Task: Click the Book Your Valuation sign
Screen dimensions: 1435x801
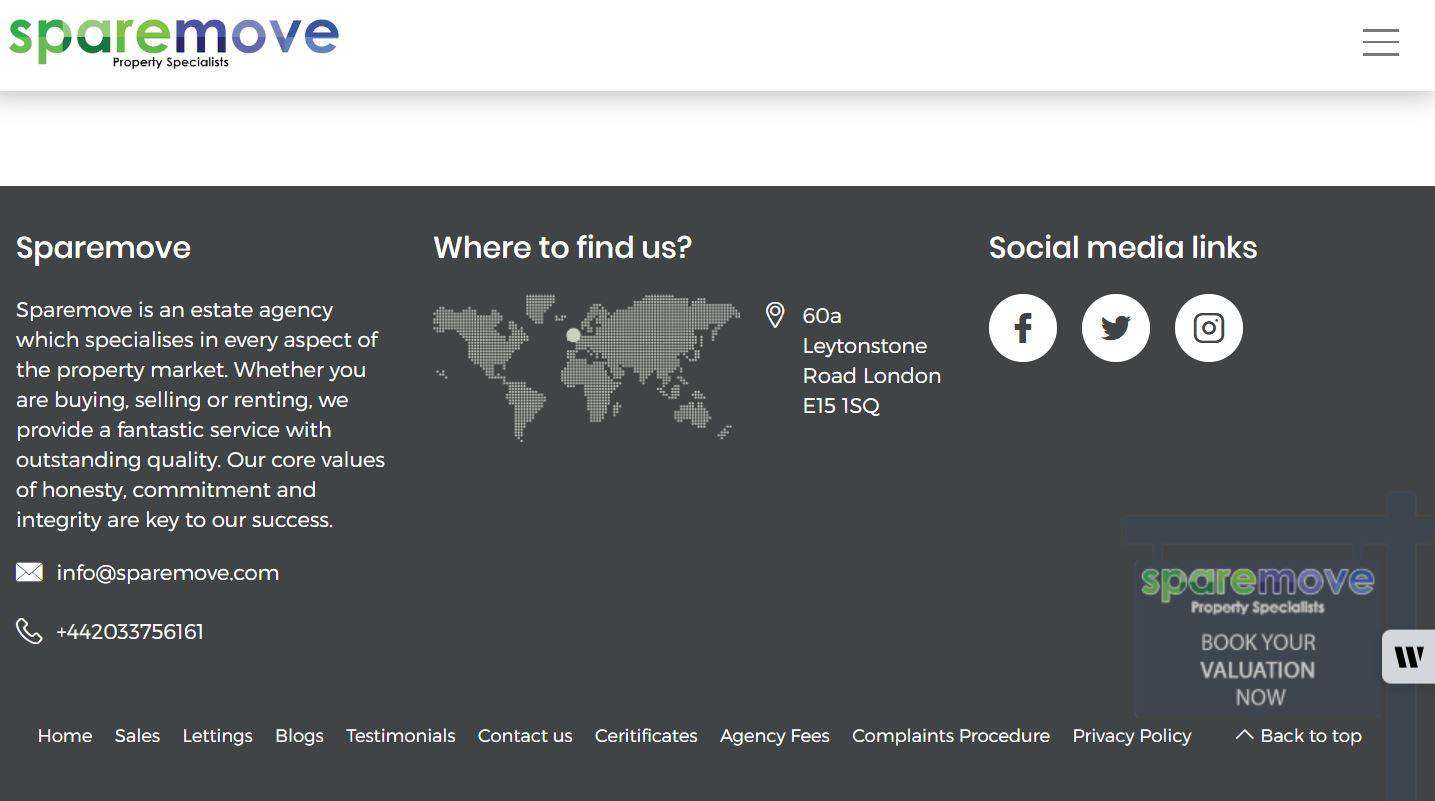Action: point(1257,640)
